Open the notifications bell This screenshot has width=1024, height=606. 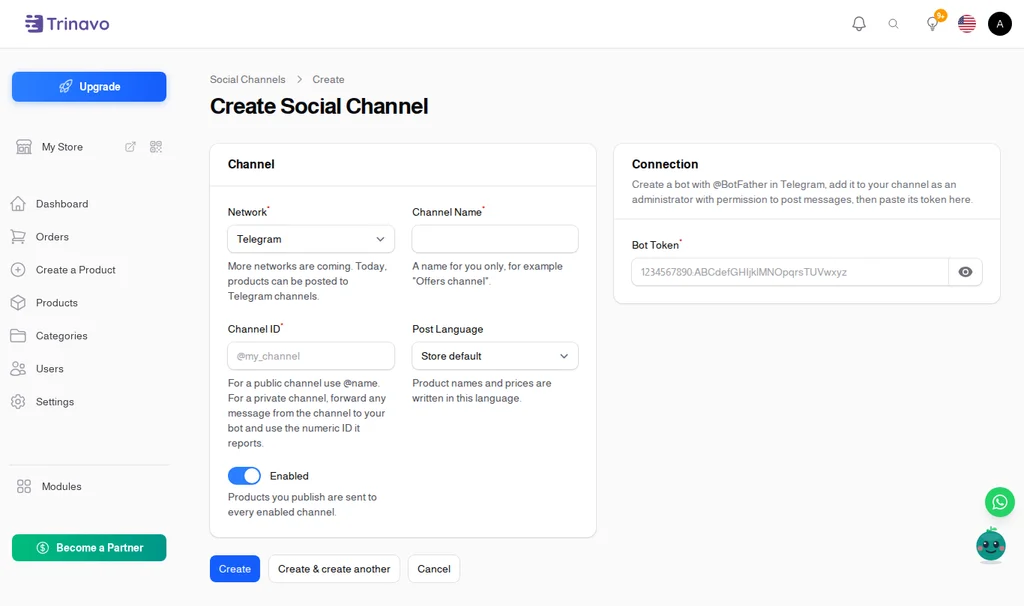pyautogui.click(x=859, y=24)
